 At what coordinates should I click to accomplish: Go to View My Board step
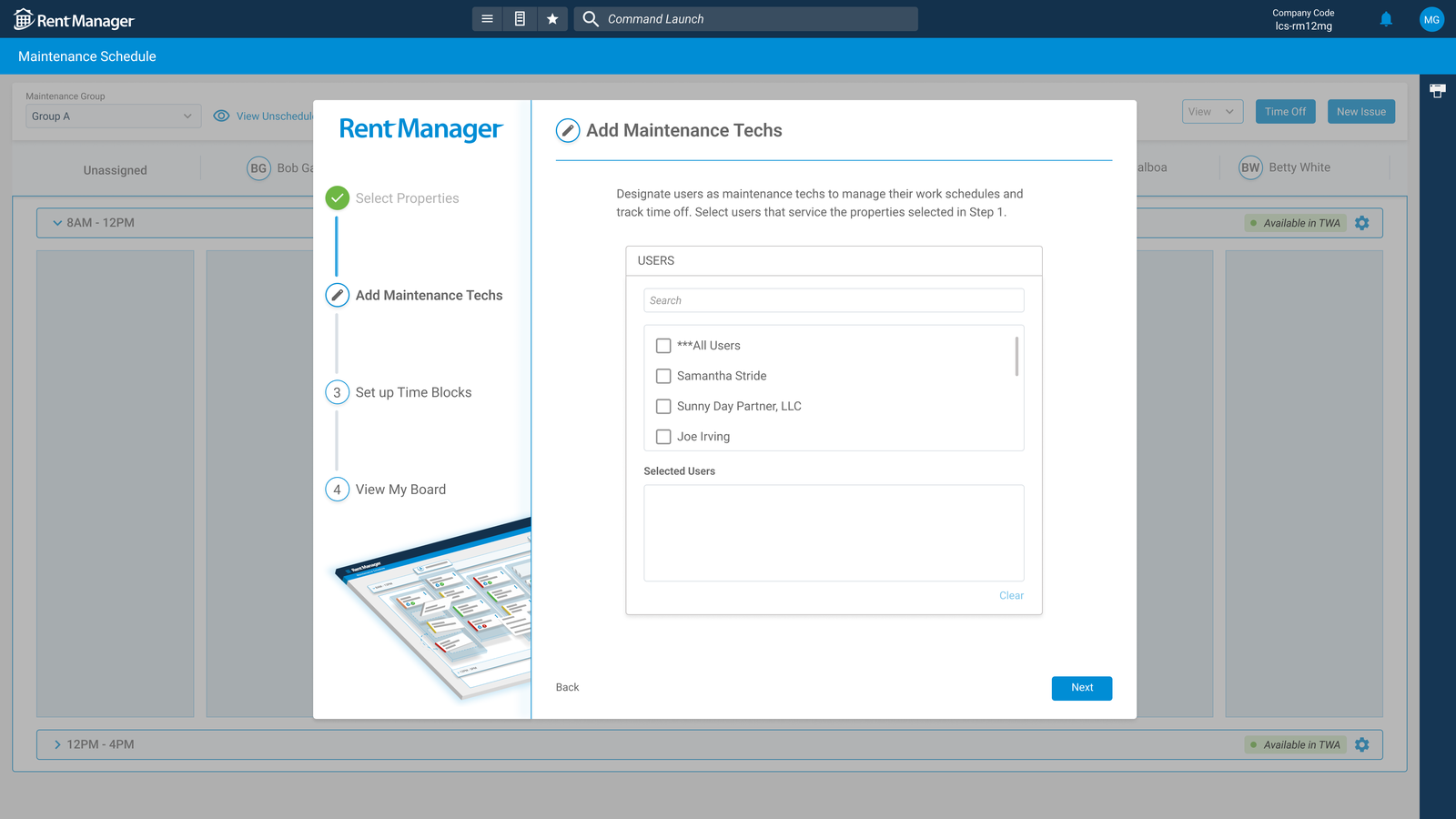coord(400,490)
